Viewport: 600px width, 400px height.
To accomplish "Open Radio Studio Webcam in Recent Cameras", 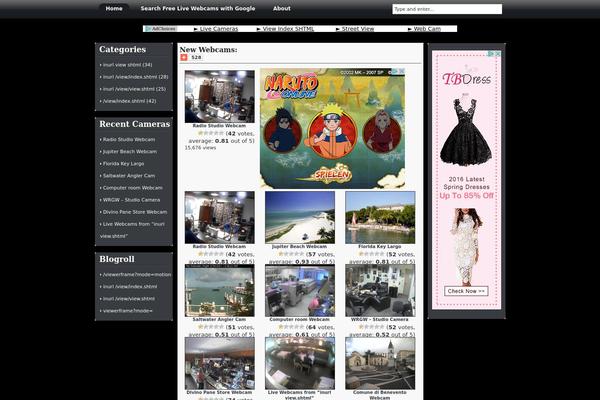I will point(129,139).
